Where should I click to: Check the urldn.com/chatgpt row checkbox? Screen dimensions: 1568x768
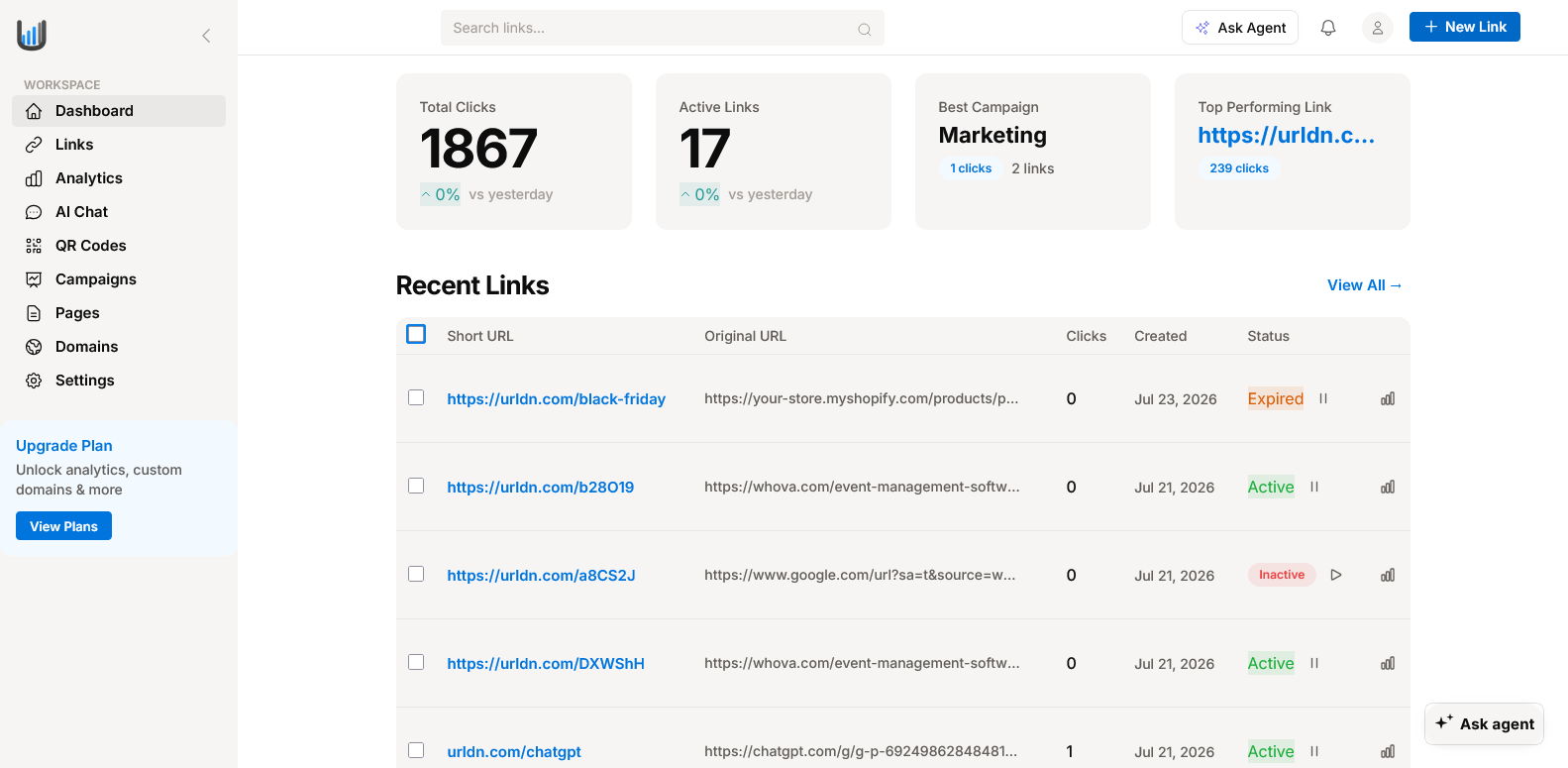[416, 750]
